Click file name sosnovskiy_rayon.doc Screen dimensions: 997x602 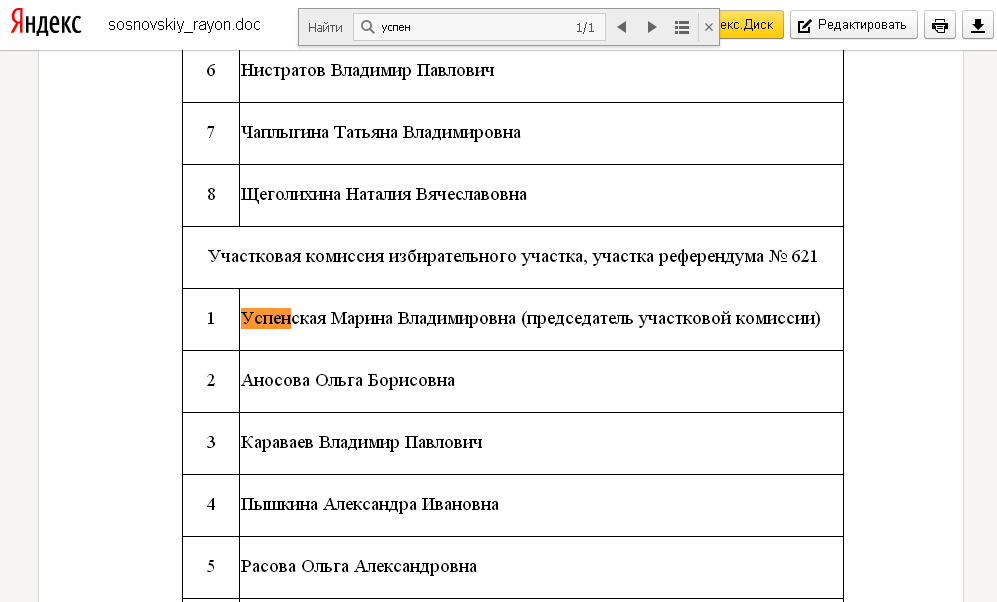pos(184,25)
